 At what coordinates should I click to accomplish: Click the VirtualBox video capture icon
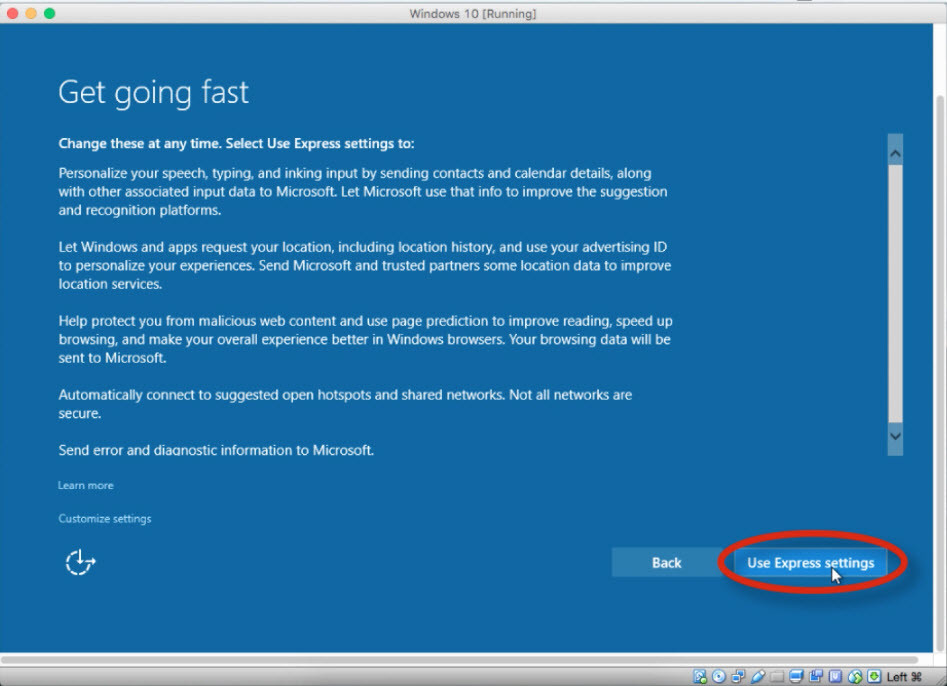(816, 676)
